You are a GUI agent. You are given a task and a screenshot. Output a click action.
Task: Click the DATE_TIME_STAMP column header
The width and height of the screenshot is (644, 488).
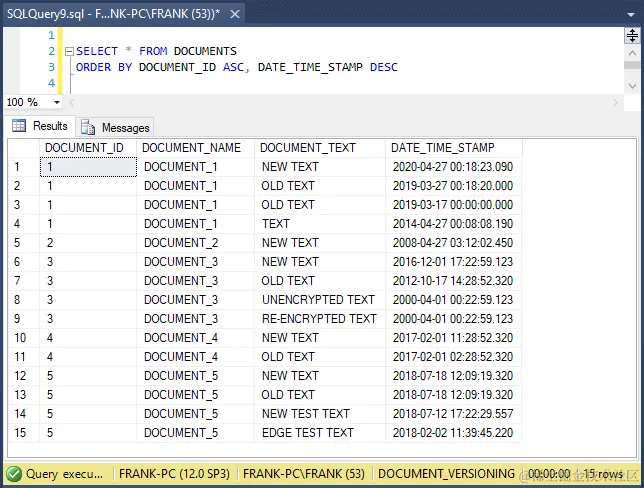pyautogui.click(x=454, y=148)
